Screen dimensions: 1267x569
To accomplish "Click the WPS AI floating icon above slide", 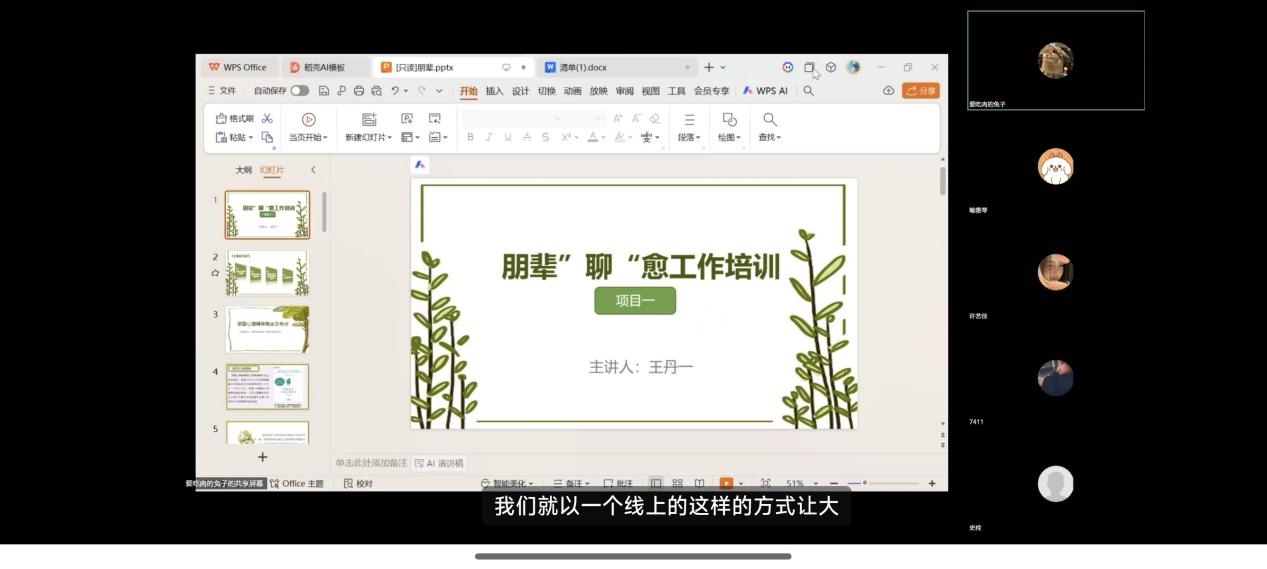I will tap(420, 165).
